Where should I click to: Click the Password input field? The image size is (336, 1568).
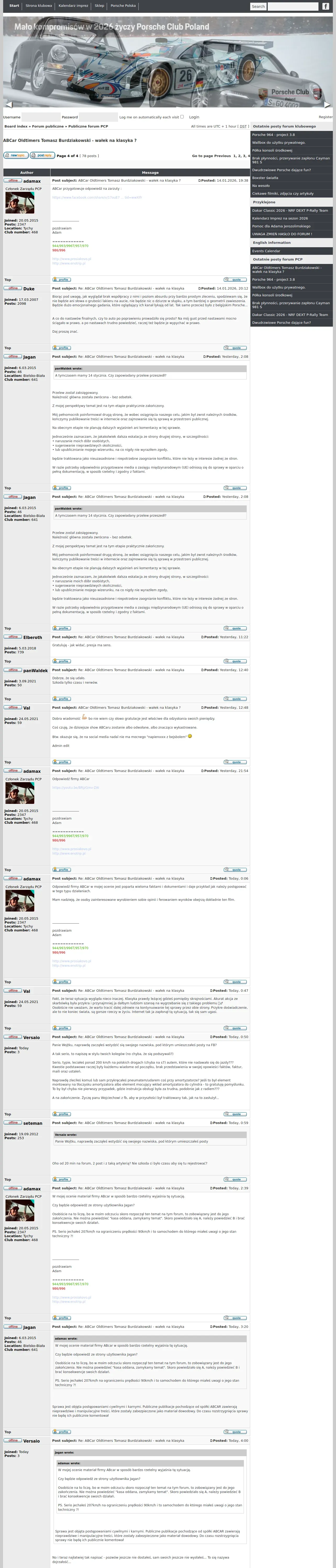98,117
